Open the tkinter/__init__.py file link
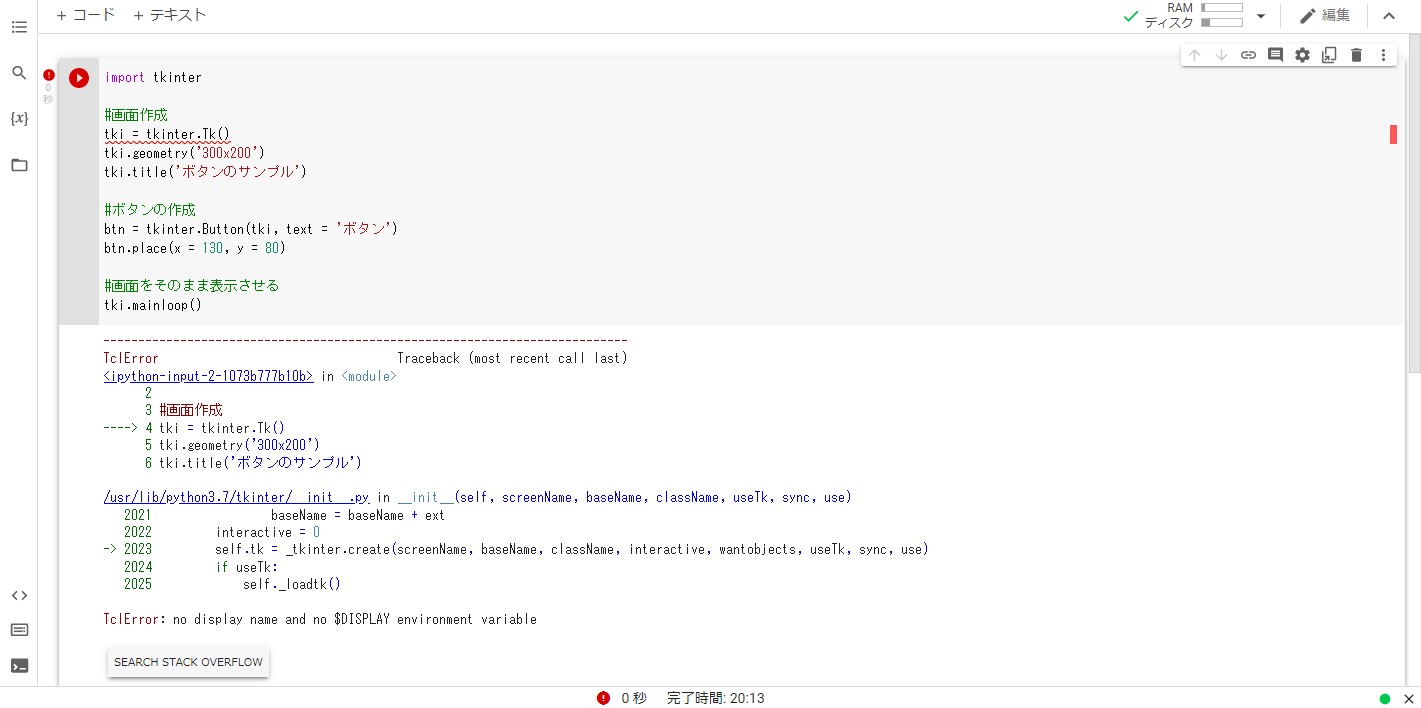The image size is (1421, 708). click(x=237, y=497)
